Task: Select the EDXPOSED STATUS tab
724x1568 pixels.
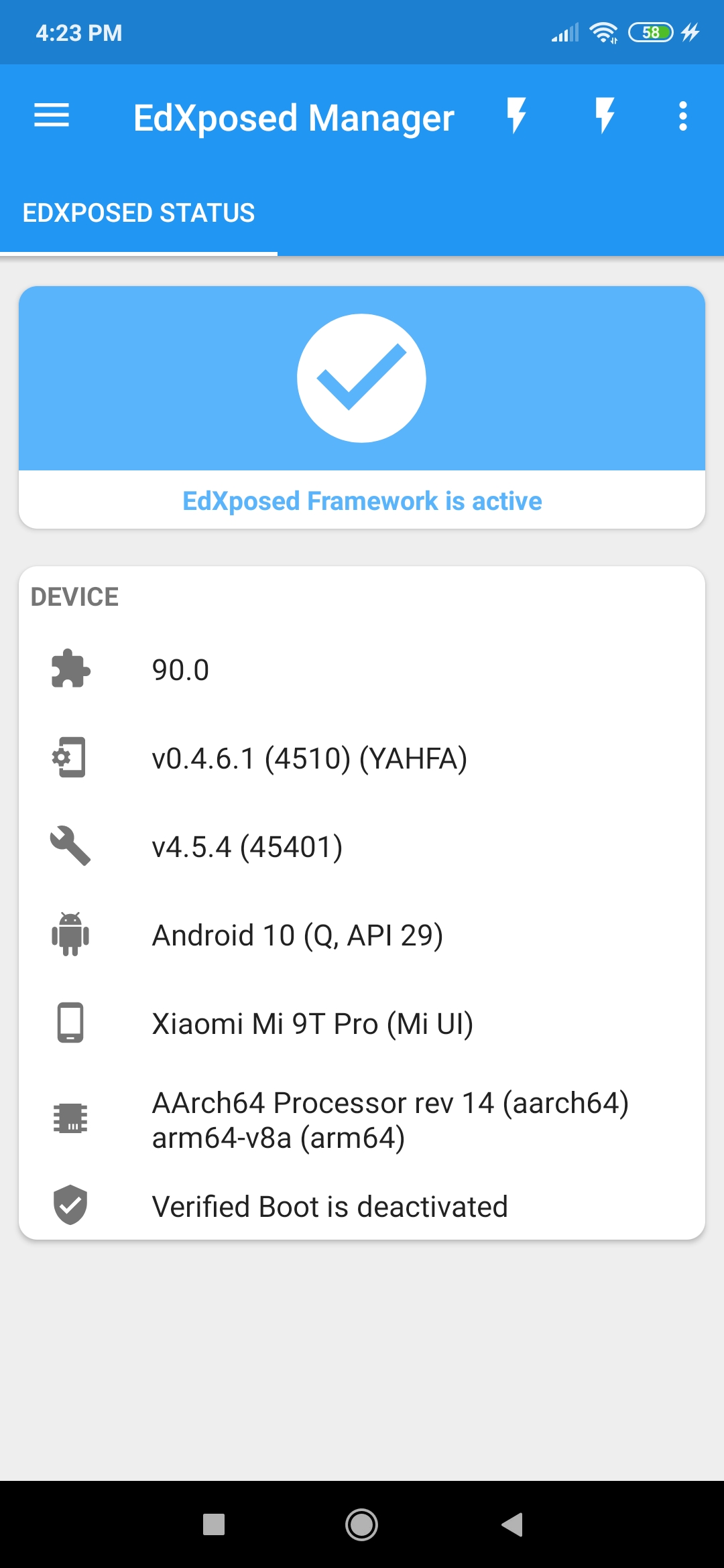Action: click(x=139, y=213)
